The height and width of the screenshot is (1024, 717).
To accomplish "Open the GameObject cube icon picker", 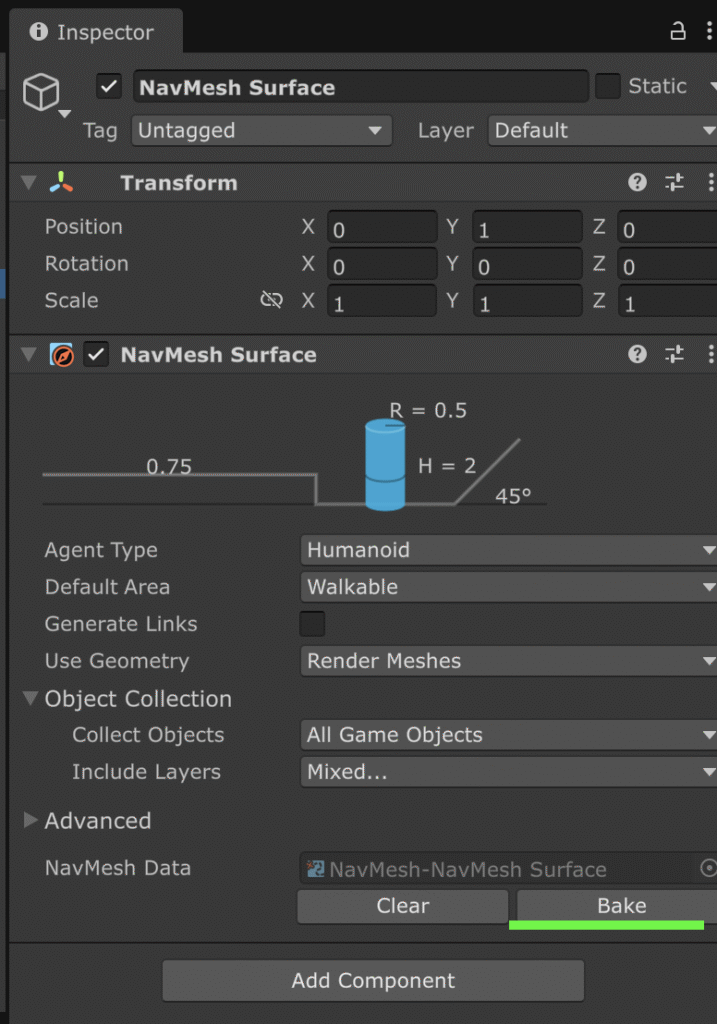I will pos(42,94).
